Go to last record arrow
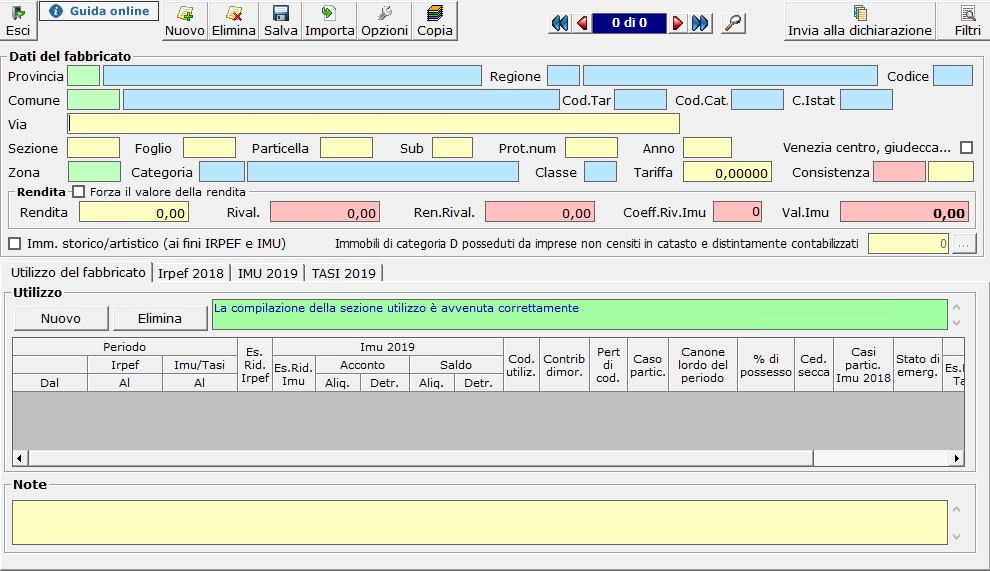Image resolution: width=990 pixels, height=571 pixels. (700, 23)
